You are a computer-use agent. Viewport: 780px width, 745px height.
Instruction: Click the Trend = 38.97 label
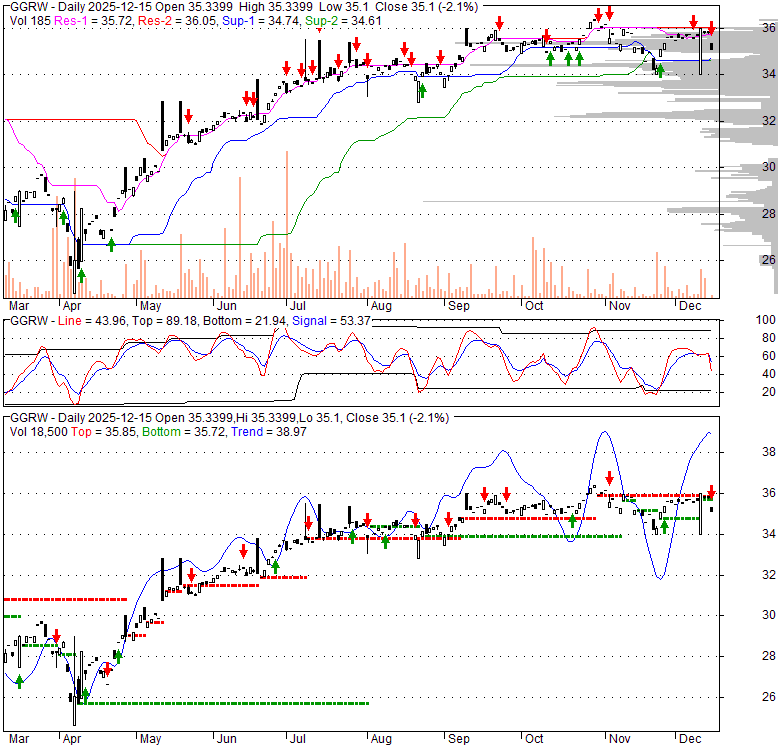pyautogui.click(x=269, y=432)
